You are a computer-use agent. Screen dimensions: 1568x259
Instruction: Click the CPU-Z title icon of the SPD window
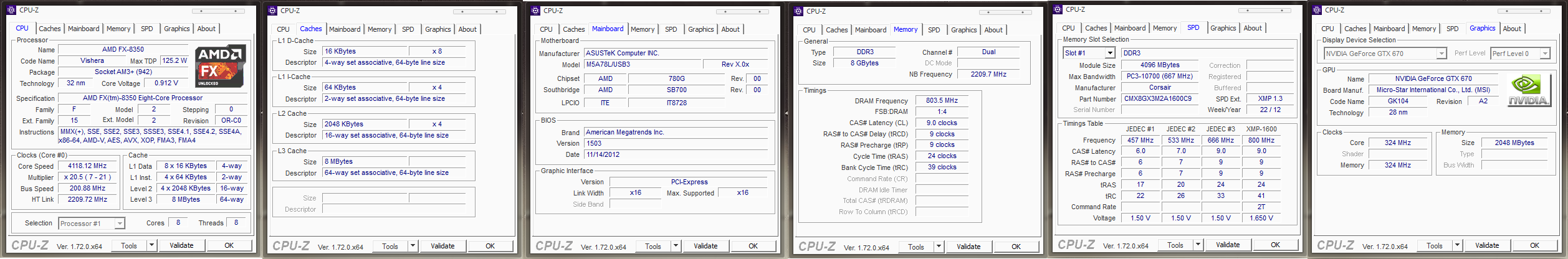pos(1058,9)
